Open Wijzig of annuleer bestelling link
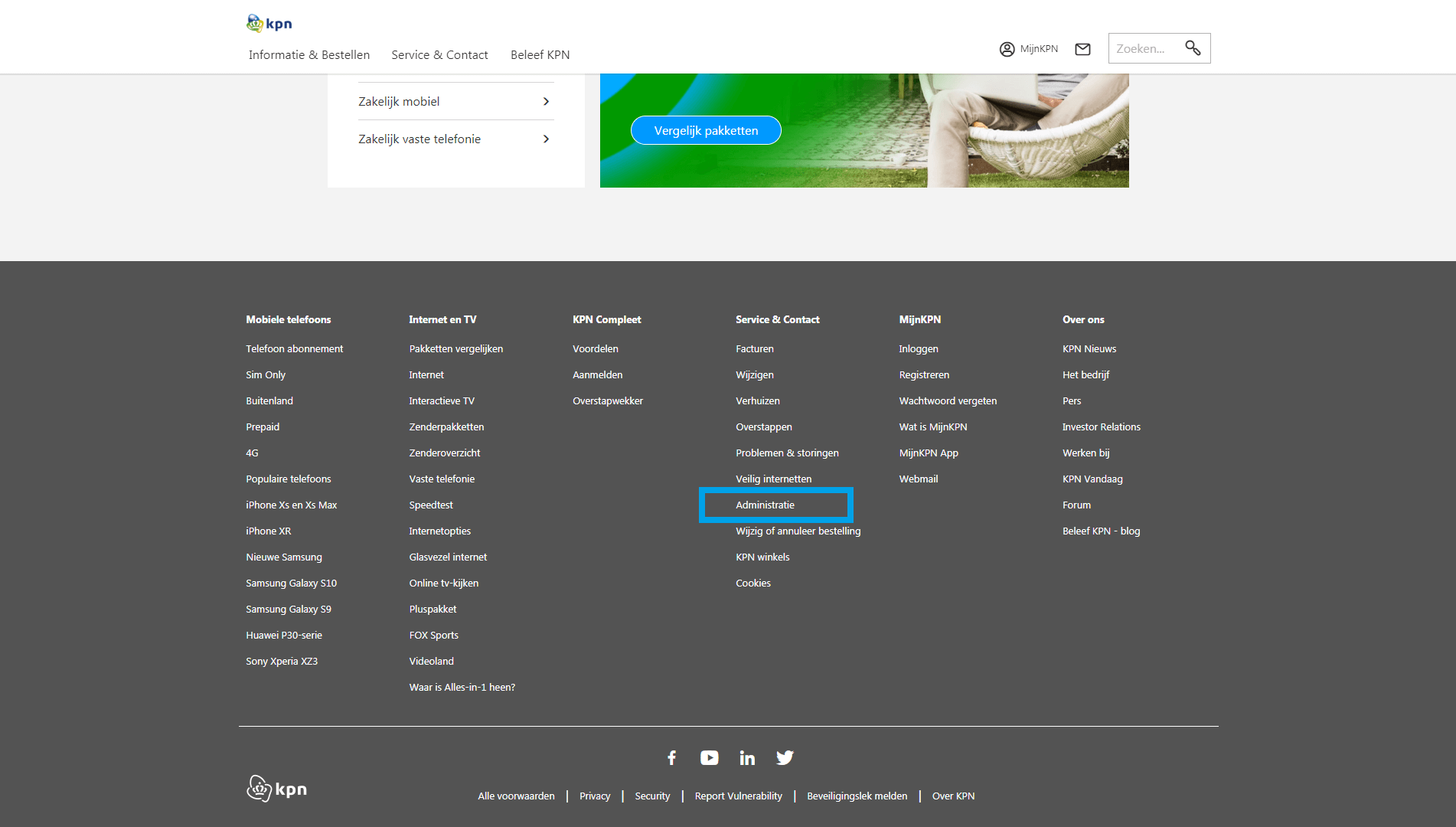Screen dimensions: 1456x827 (x=798, y=531)
